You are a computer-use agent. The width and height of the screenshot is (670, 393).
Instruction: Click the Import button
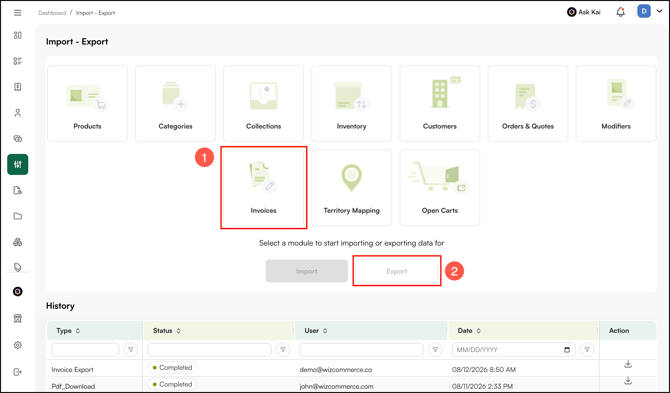click(x=306, y=271)
